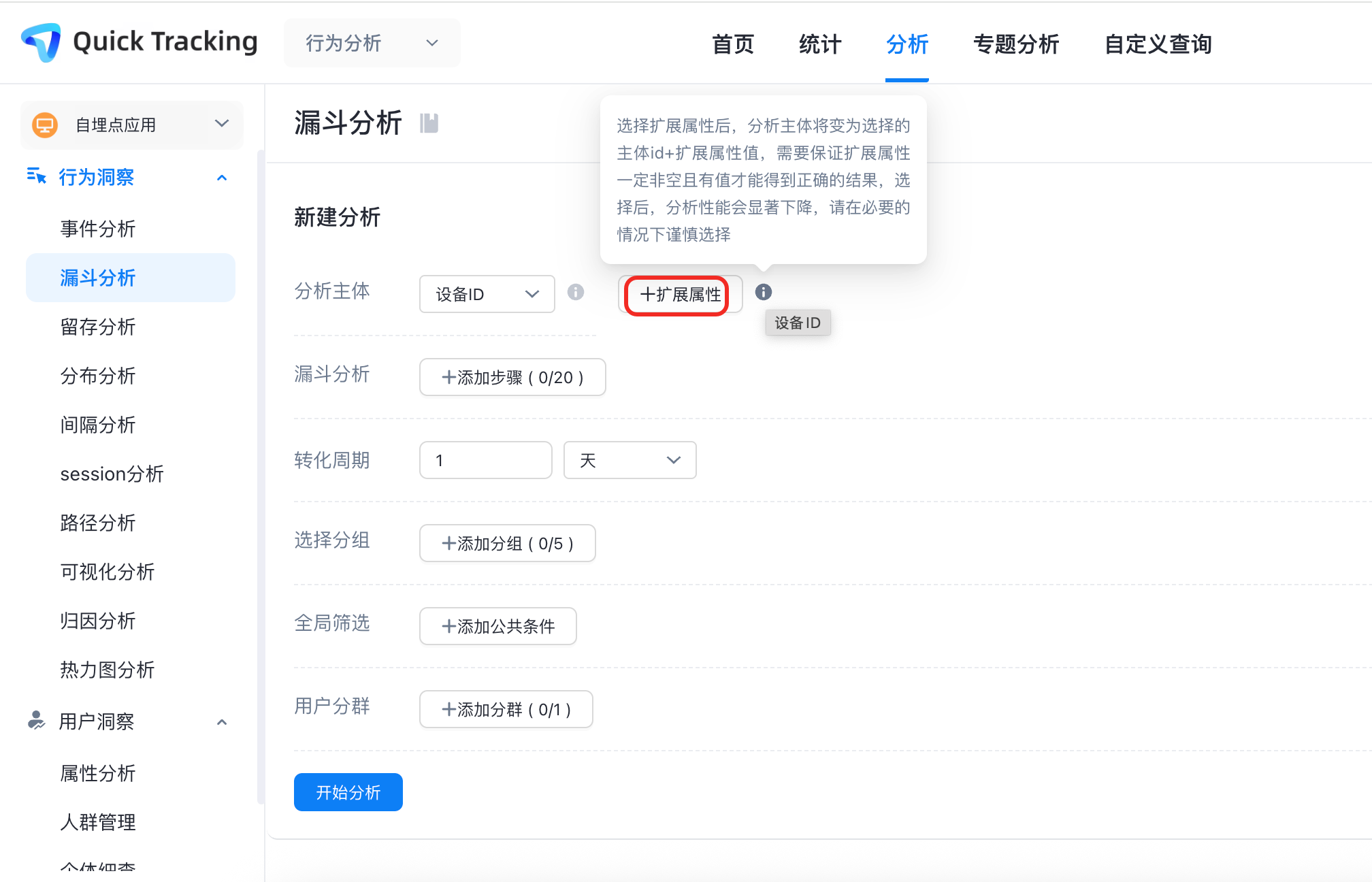Click the info icon next to 设备ID dropdown
The height and width of the screenshot is (882, 1372).
576,292
